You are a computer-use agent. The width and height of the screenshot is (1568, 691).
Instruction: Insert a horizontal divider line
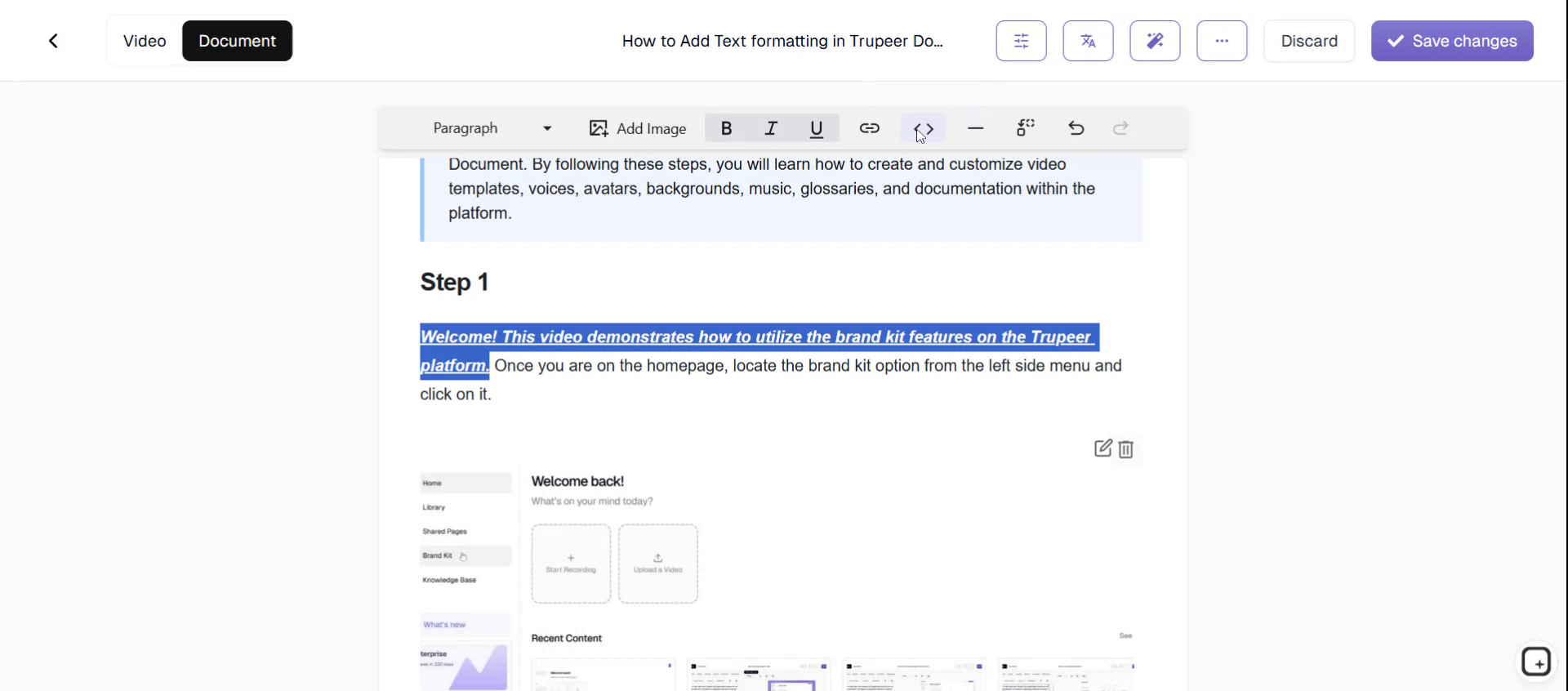tap(975, 128)
